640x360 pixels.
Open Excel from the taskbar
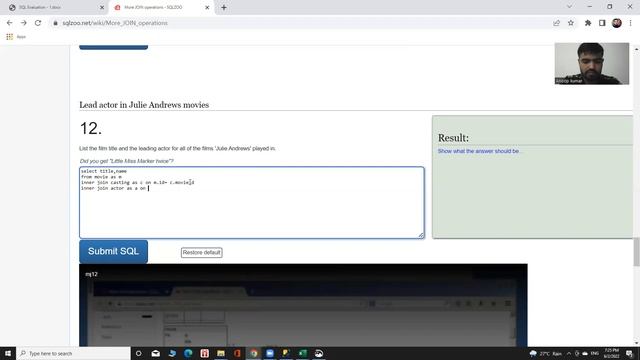coord(302,353)
